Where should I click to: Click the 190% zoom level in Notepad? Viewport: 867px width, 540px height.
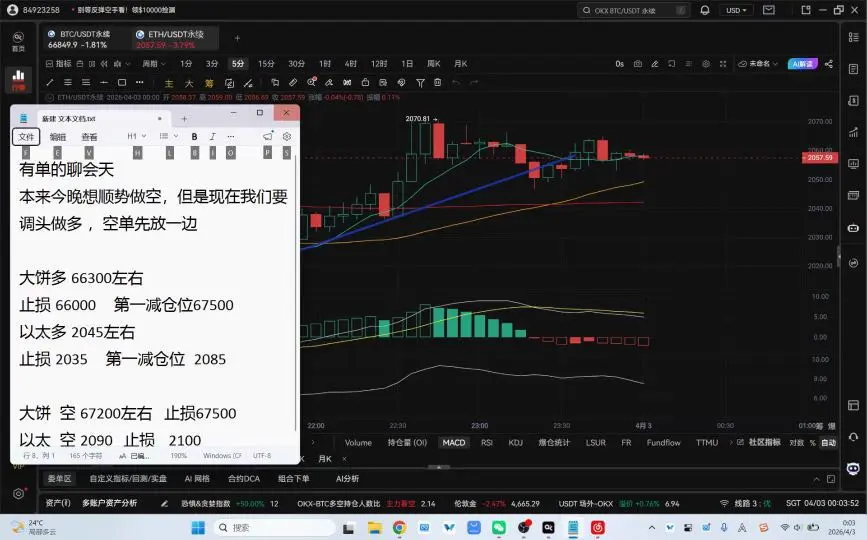pyautogui.click(x=178, y=456)
